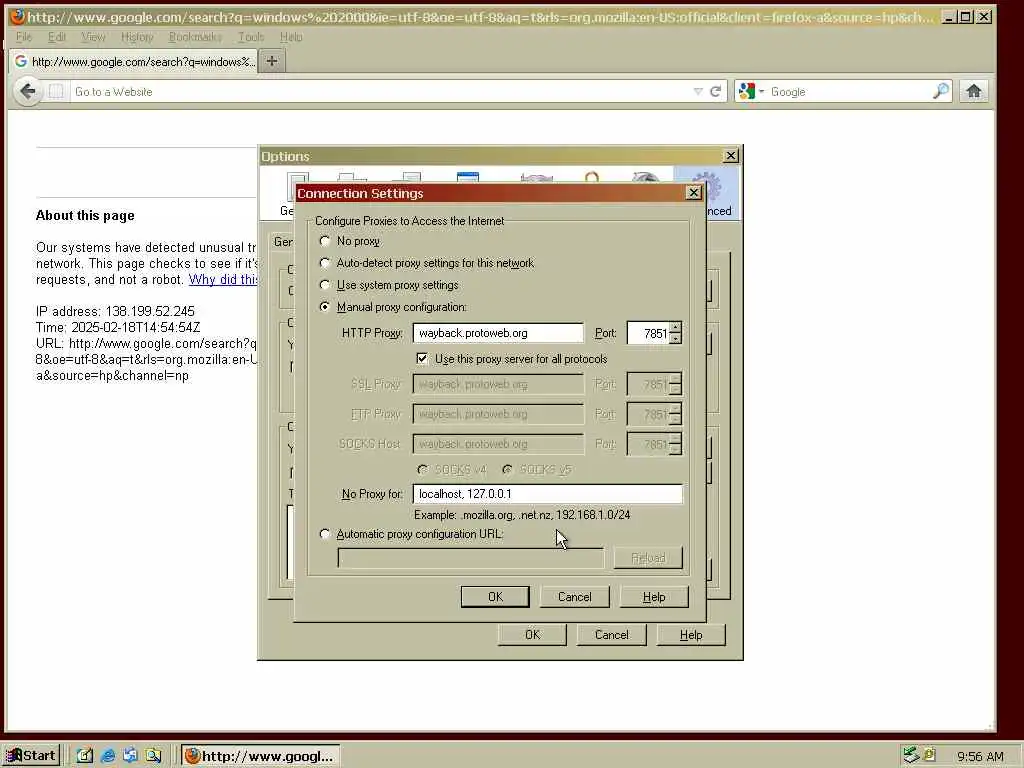Open the URL history dropdown arrow
Viewport: 1024px width, 768px height.
697,92
